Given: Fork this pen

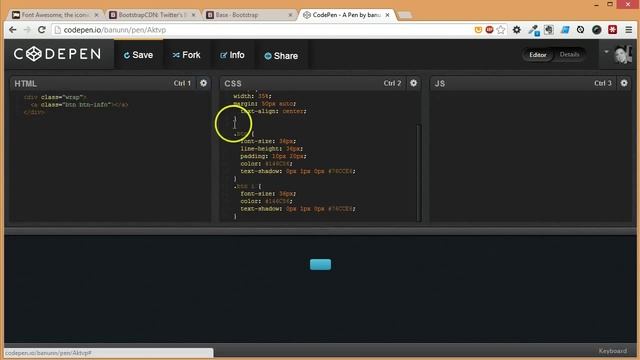Looking at the screenshot, I should (x=187, y=55).
